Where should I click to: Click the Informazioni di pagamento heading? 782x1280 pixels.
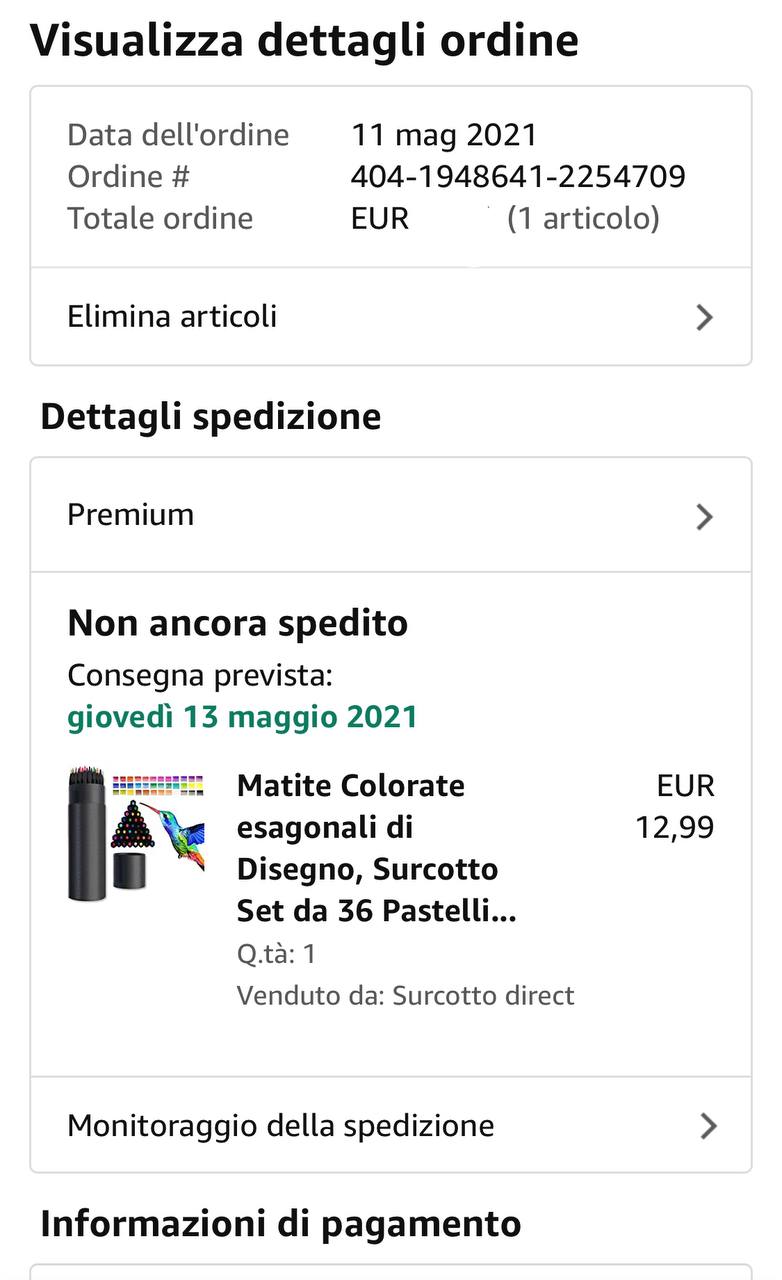[x=281, y=1224]
